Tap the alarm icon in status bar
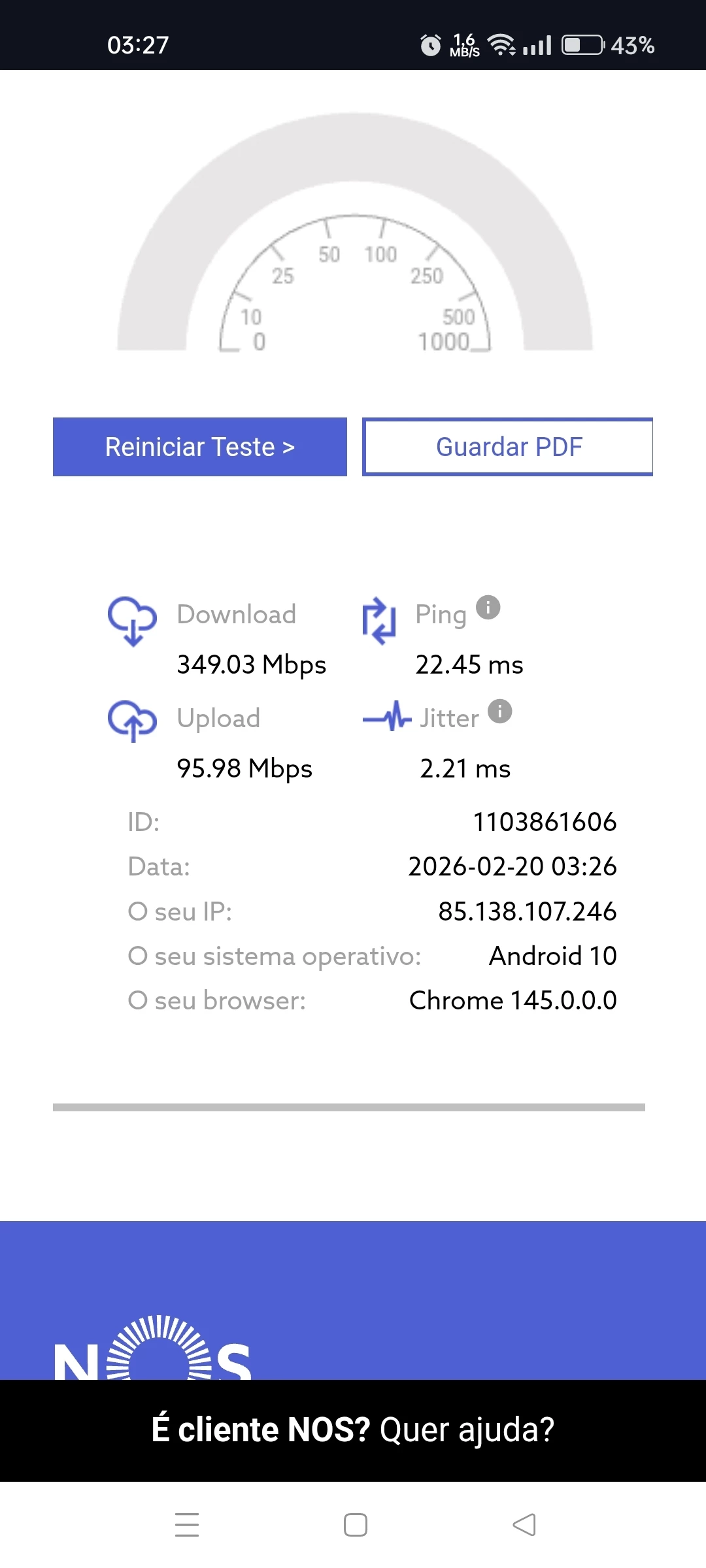 (430, 45)
